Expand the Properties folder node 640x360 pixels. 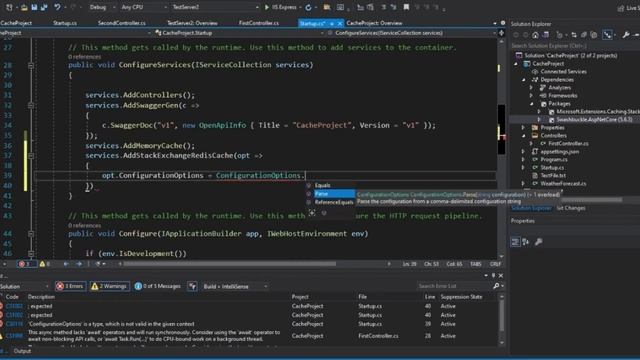(x=524, y=128)
